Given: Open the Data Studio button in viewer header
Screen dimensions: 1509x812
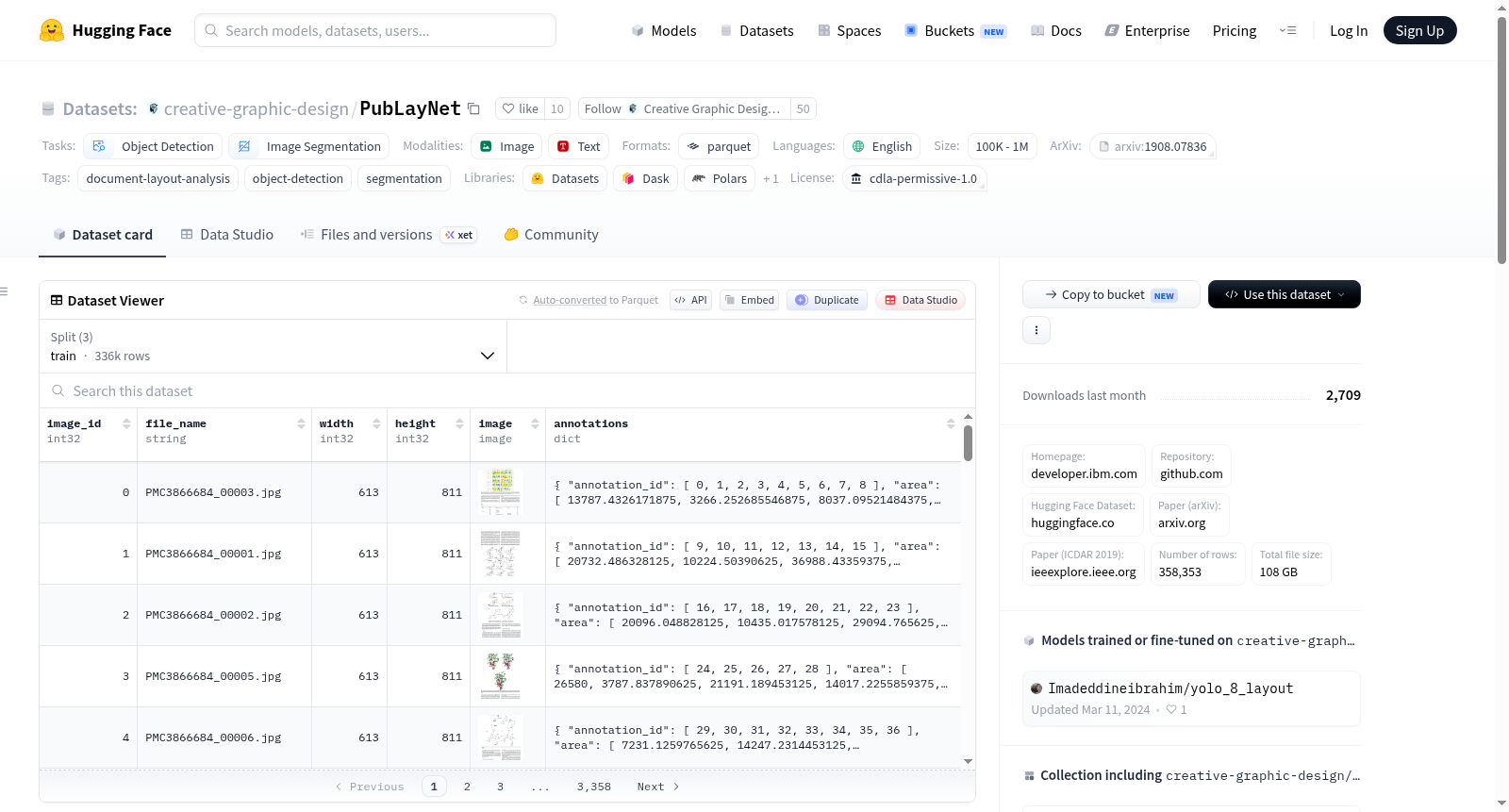Looking at the screenshot, I should coord(920,300).
